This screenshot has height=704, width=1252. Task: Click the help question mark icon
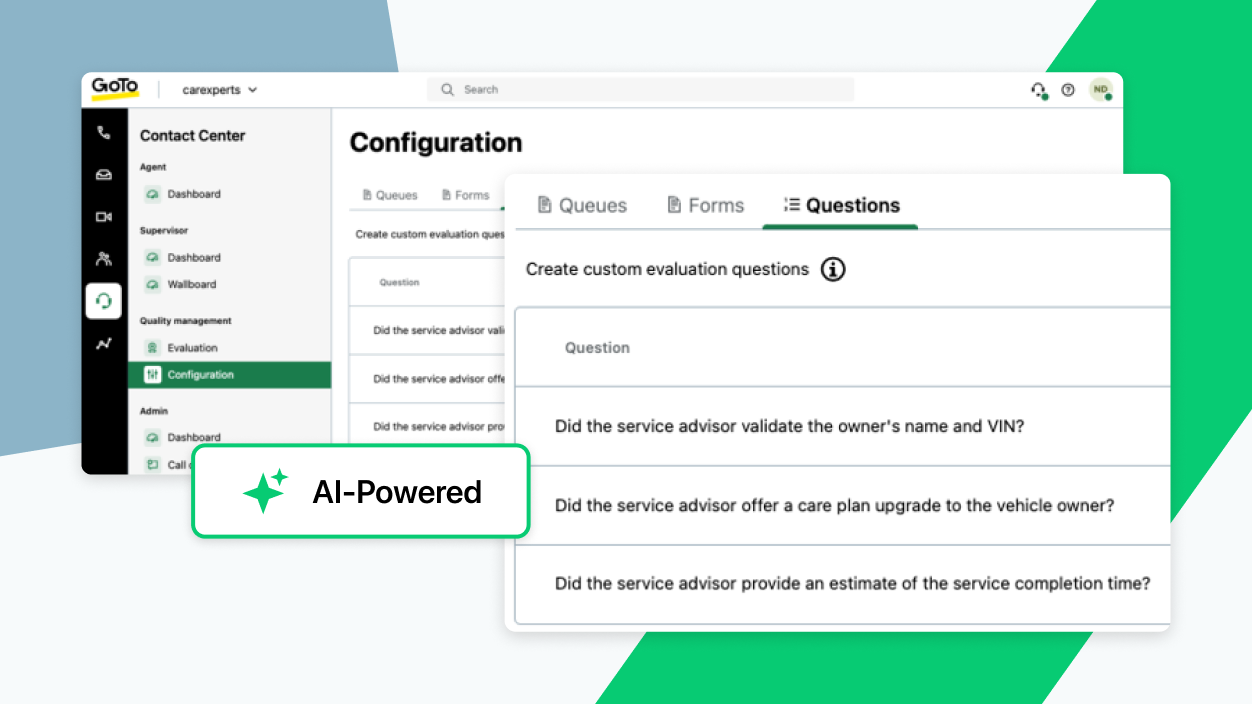(1068, 90)
